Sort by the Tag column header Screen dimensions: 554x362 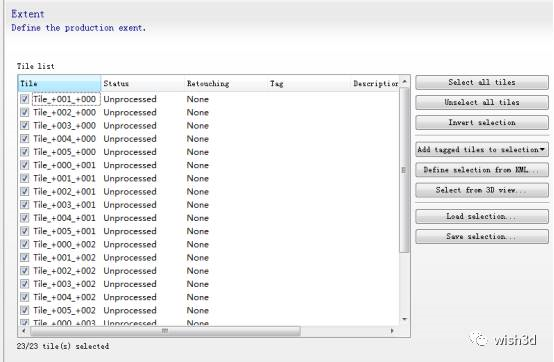coord(309,84)
